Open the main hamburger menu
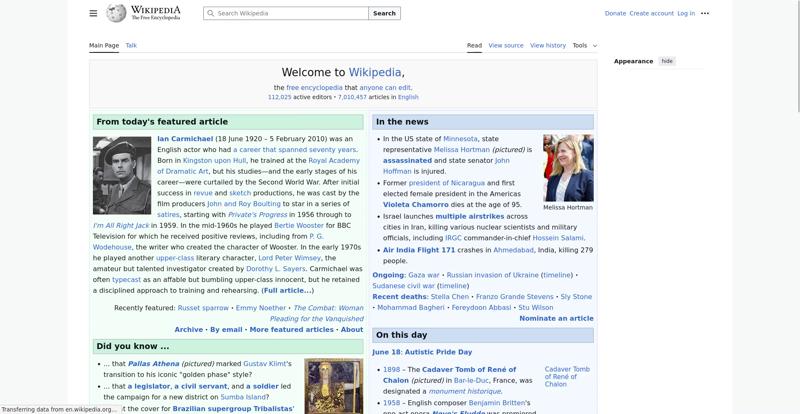Screen dimensions: 800x414 [93, 13]
